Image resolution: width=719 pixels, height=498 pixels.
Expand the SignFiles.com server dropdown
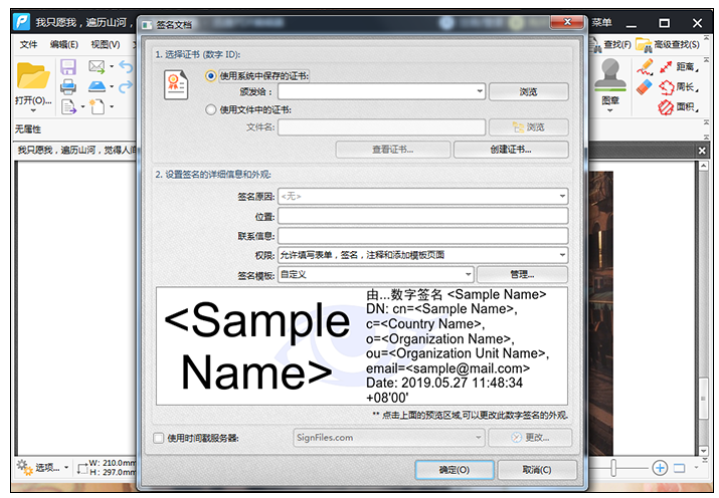pyautogui.click(x=478, y=437)
